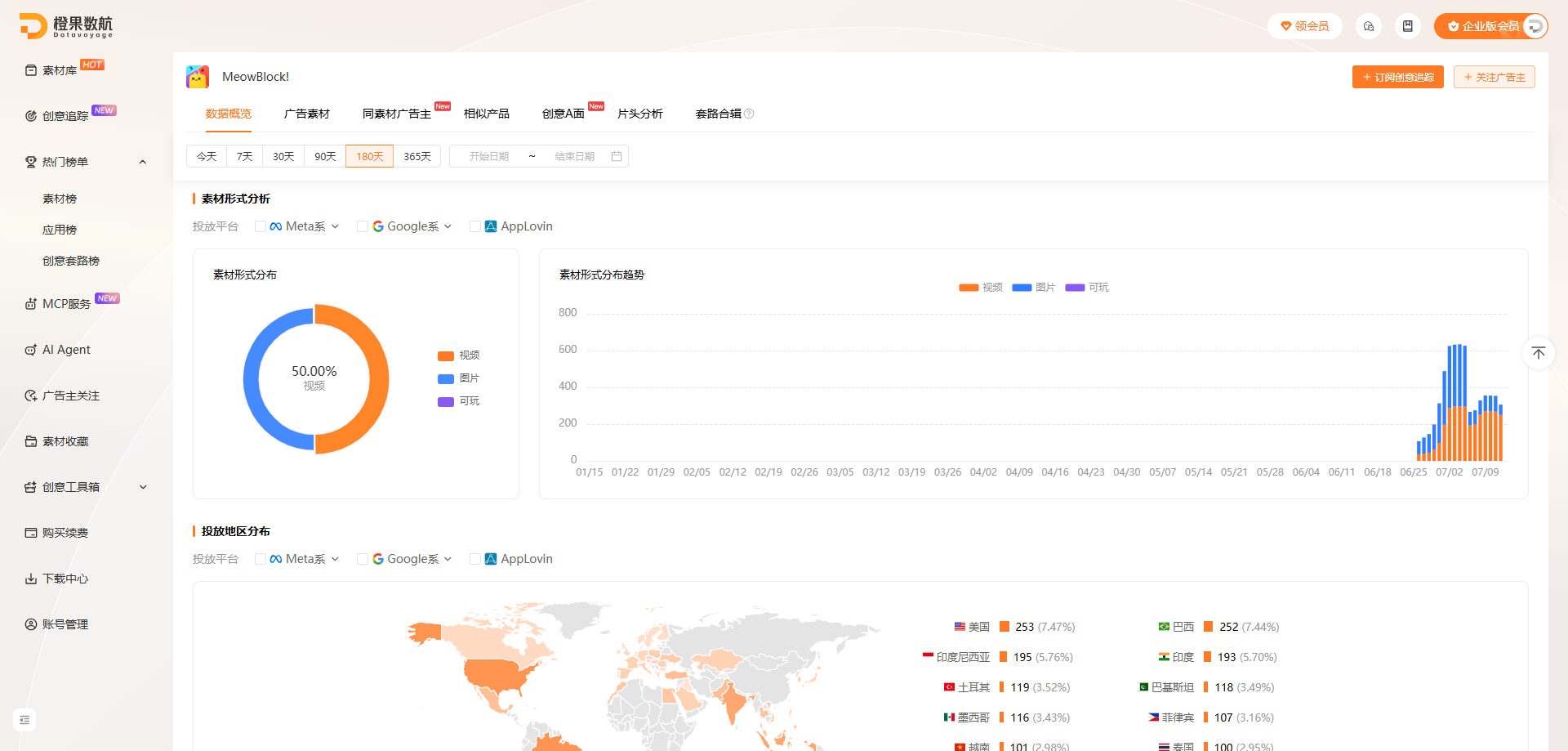Click 可玩 purple swatch in donut legend
Screen dimensions: 1568x751
[446, 401]
